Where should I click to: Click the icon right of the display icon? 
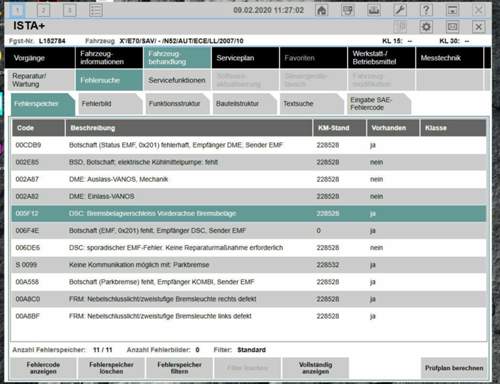[x=374, y=10]
